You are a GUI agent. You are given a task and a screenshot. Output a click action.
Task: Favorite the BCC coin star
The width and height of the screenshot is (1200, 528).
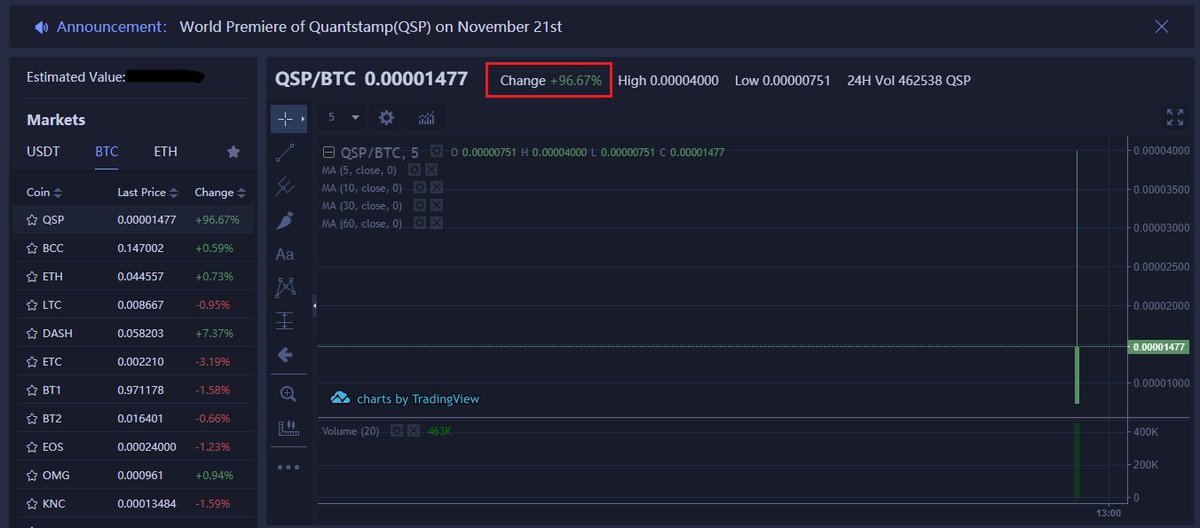(x=32, y=248)
